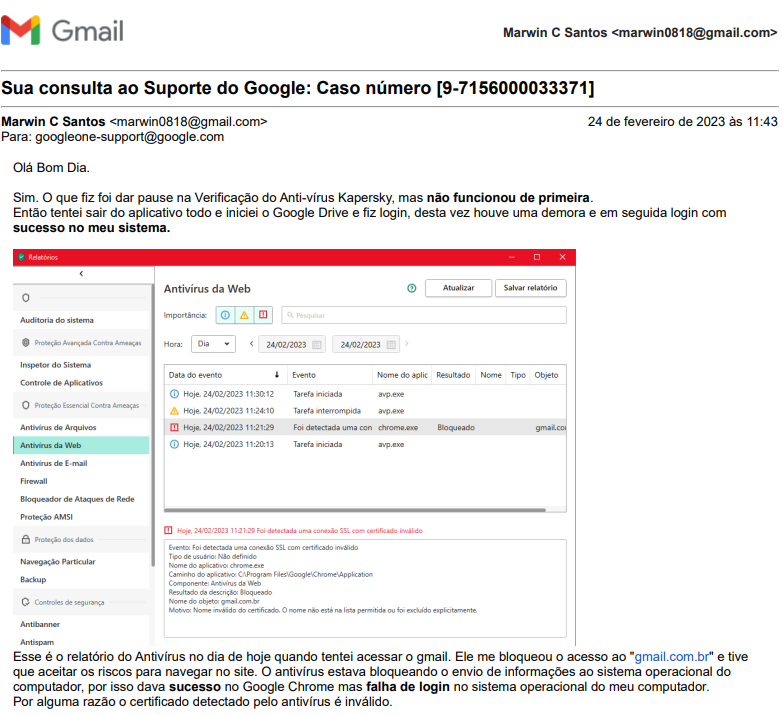Image resolution: width=782 pixels, height=715 pixels.
Task: Click Proteção dos dados lock icon
Action: (x=25, y=539)
